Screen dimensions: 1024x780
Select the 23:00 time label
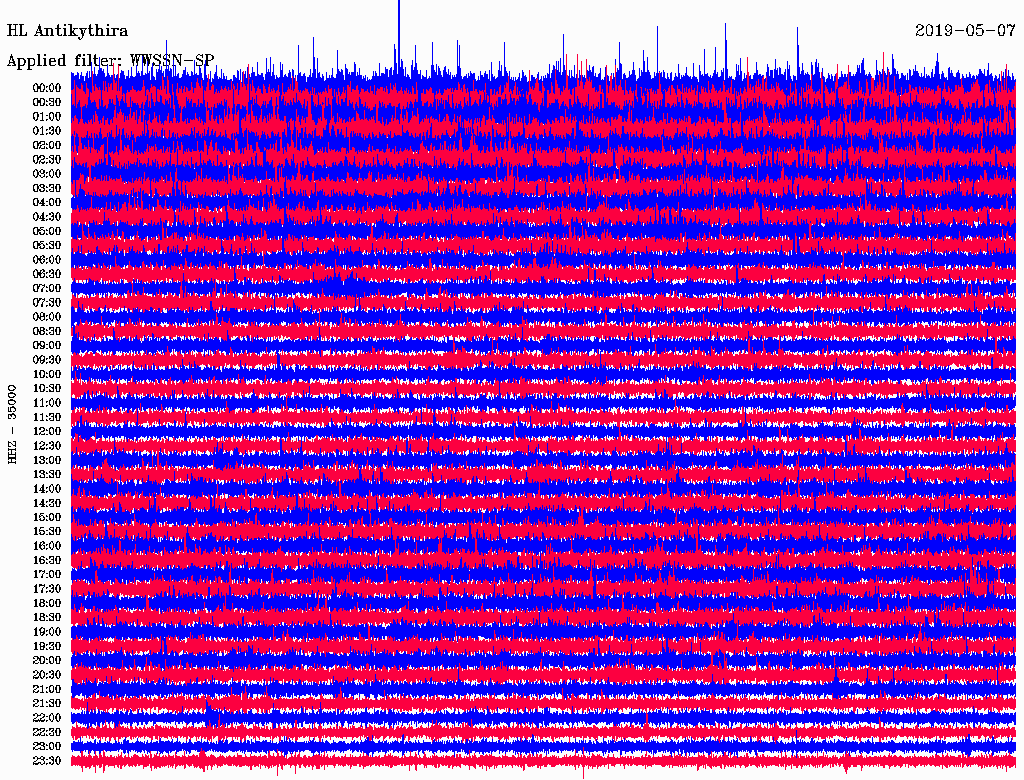click(x=46, y=746)
